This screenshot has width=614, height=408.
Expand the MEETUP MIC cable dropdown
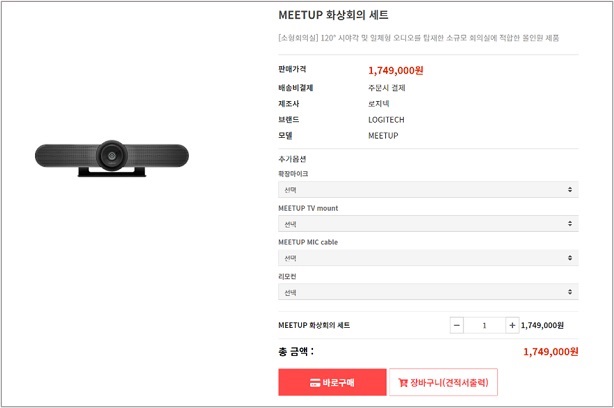(x=427, y=258)
